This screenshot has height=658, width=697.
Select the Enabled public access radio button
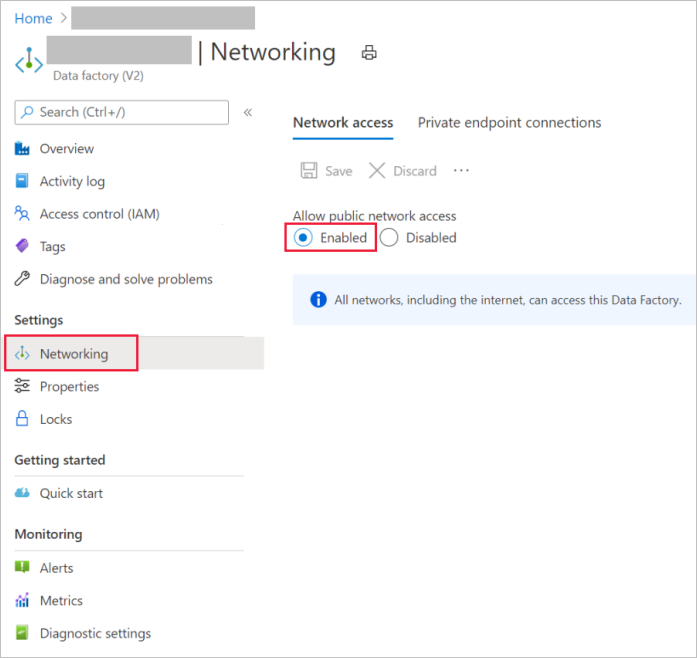303,237
